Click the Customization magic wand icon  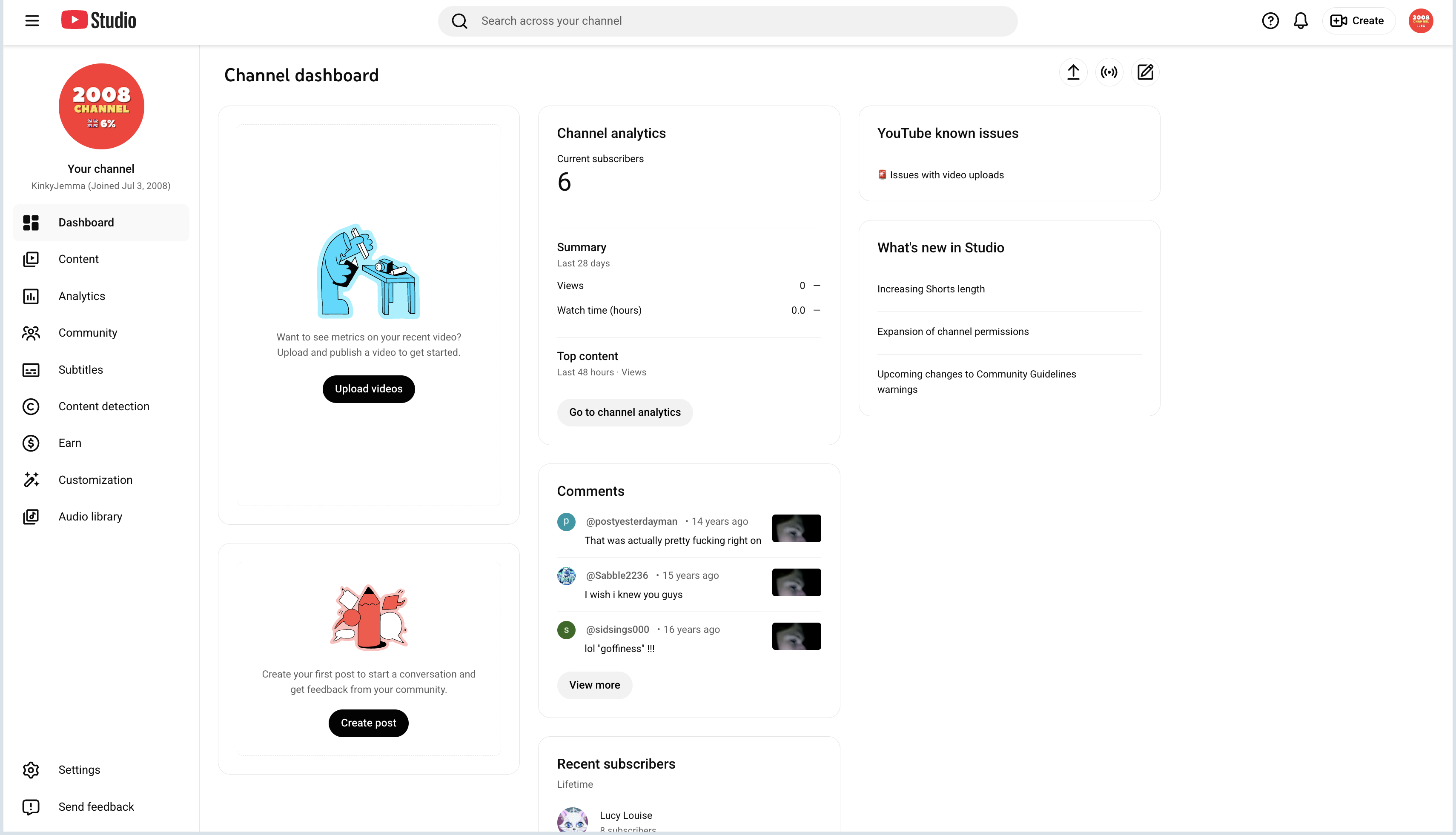coord(31,480)
